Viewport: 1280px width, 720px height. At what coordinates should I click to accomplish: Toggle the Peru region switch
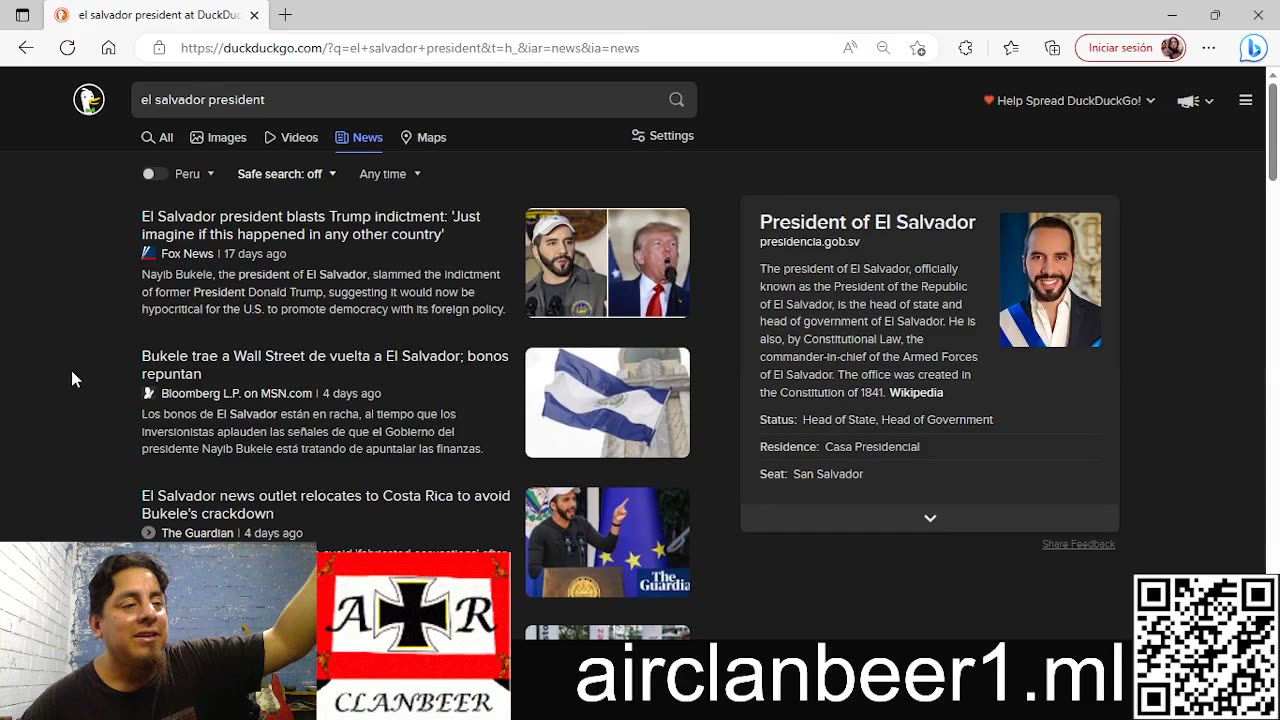pos(154,174)
